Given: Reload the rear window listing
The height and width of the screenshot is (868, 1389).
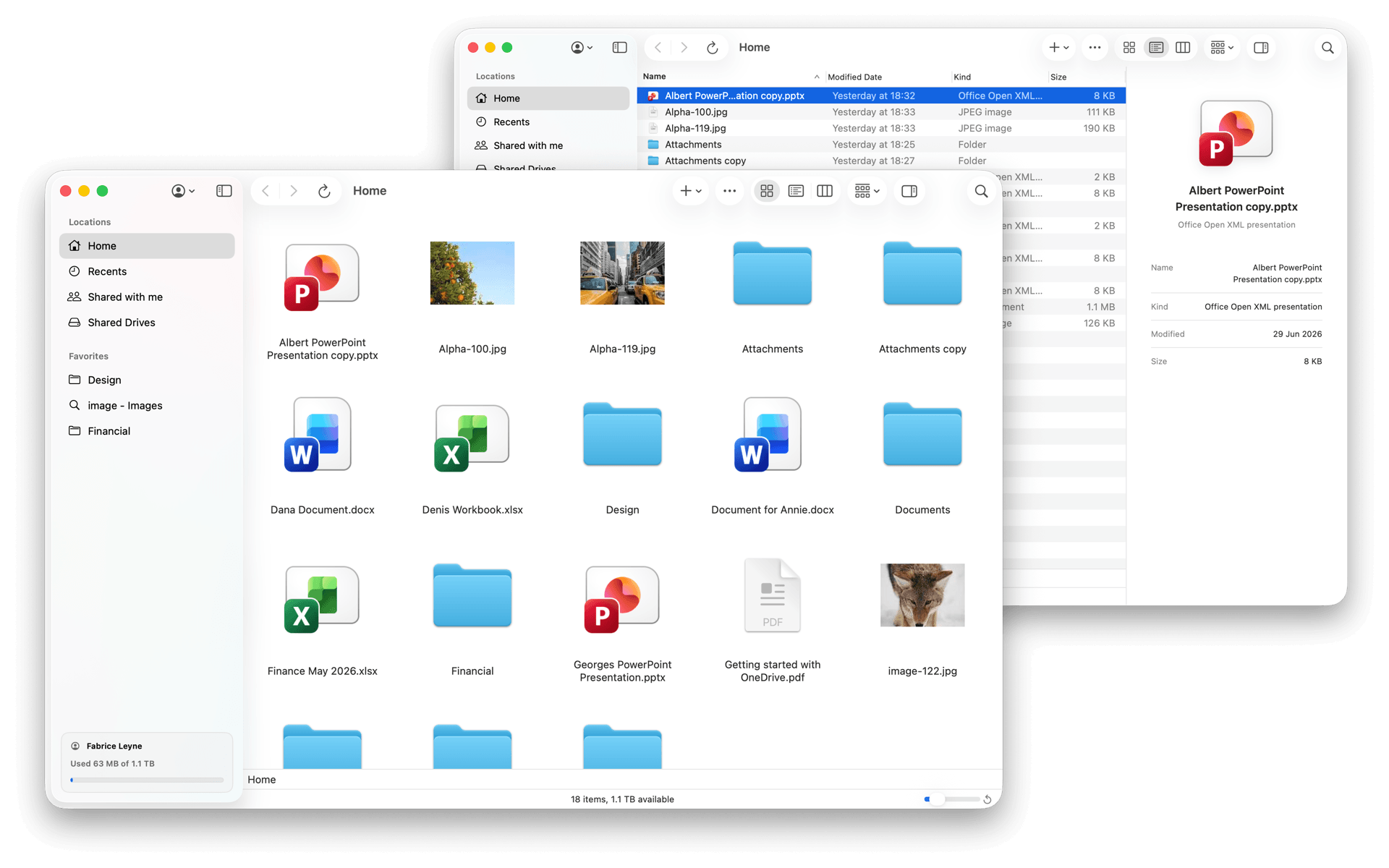Looking at the screenshot, I should (x=713, y=48).
